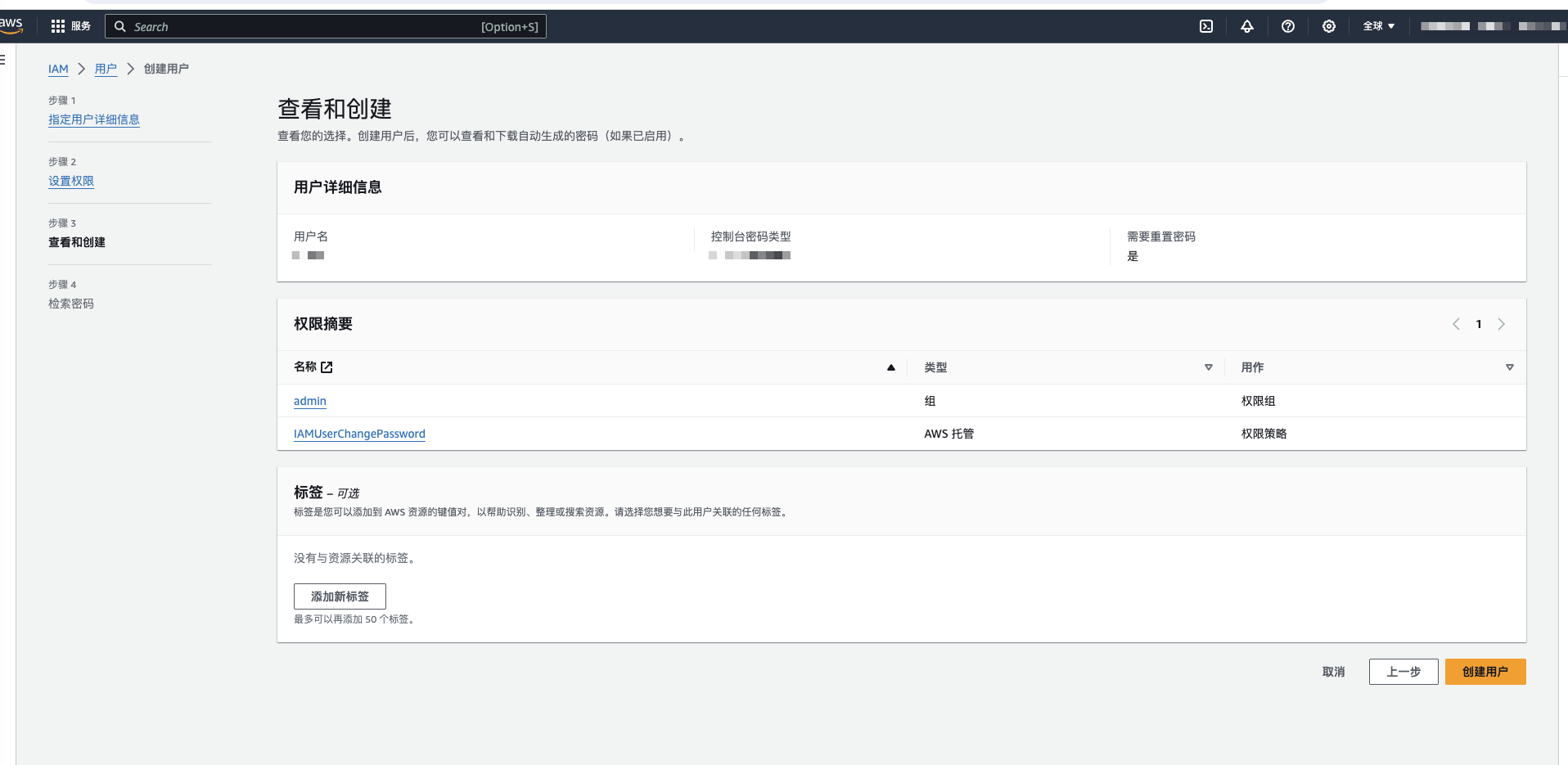The width and height of the screenshot is (1568, 765).
Task: Click the 取消 button
Action: coord(1334,672)
